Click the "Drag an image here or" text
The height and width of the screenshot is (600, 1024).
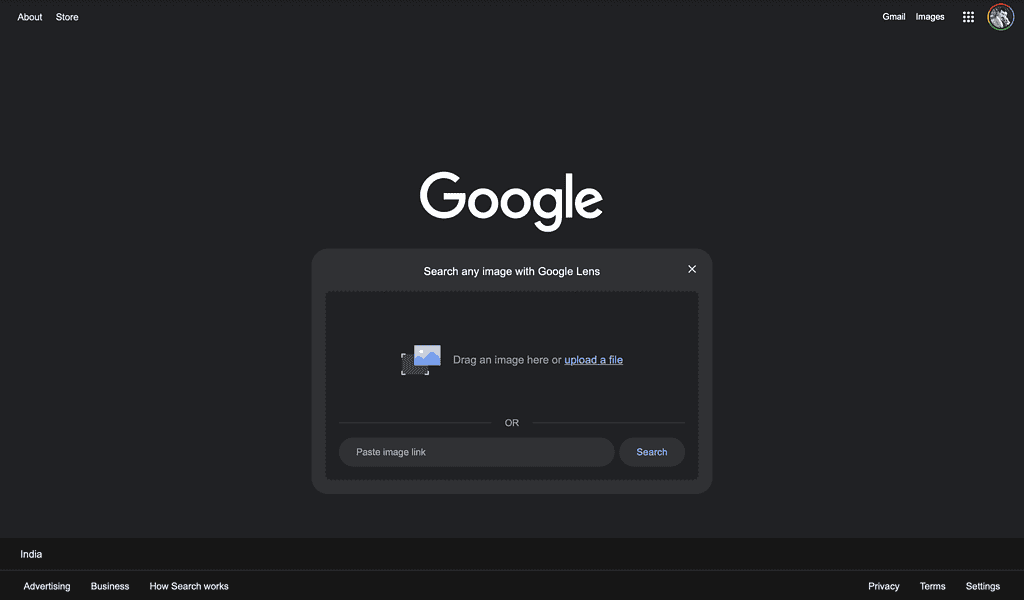(507, 360)
